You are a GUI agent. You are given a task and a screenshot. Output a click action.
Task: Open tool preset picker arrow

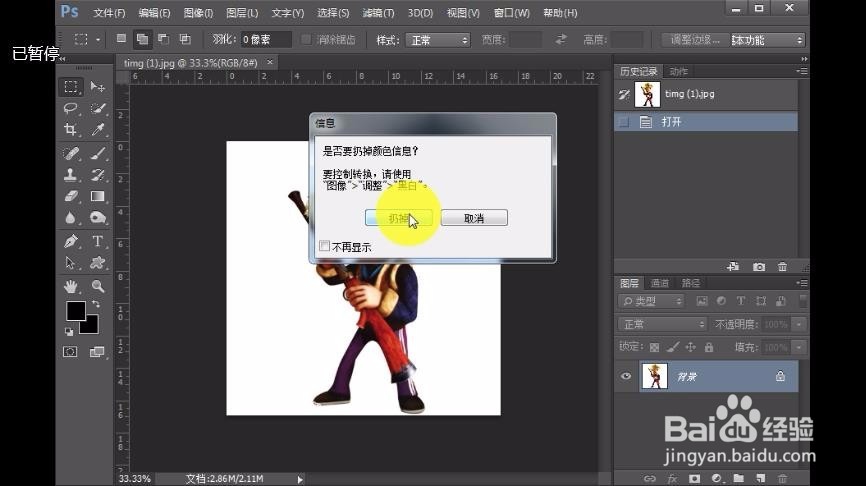click(x=98, y=39)
